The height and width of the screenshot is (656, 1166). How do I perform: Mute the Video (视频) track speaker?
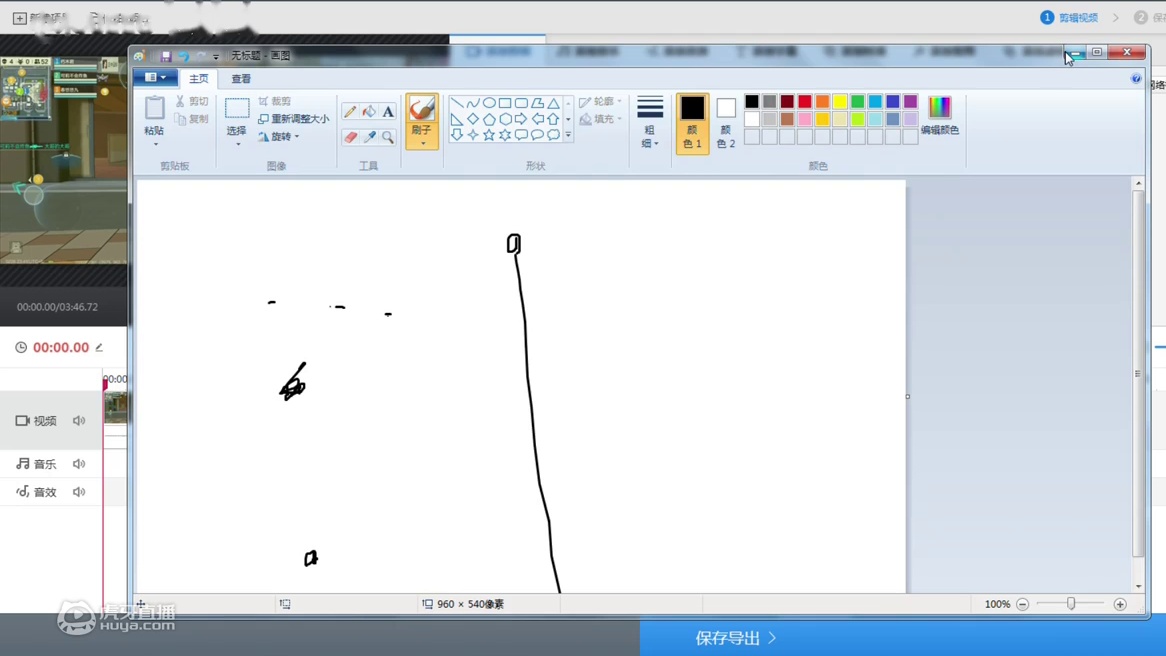point(79,421)
